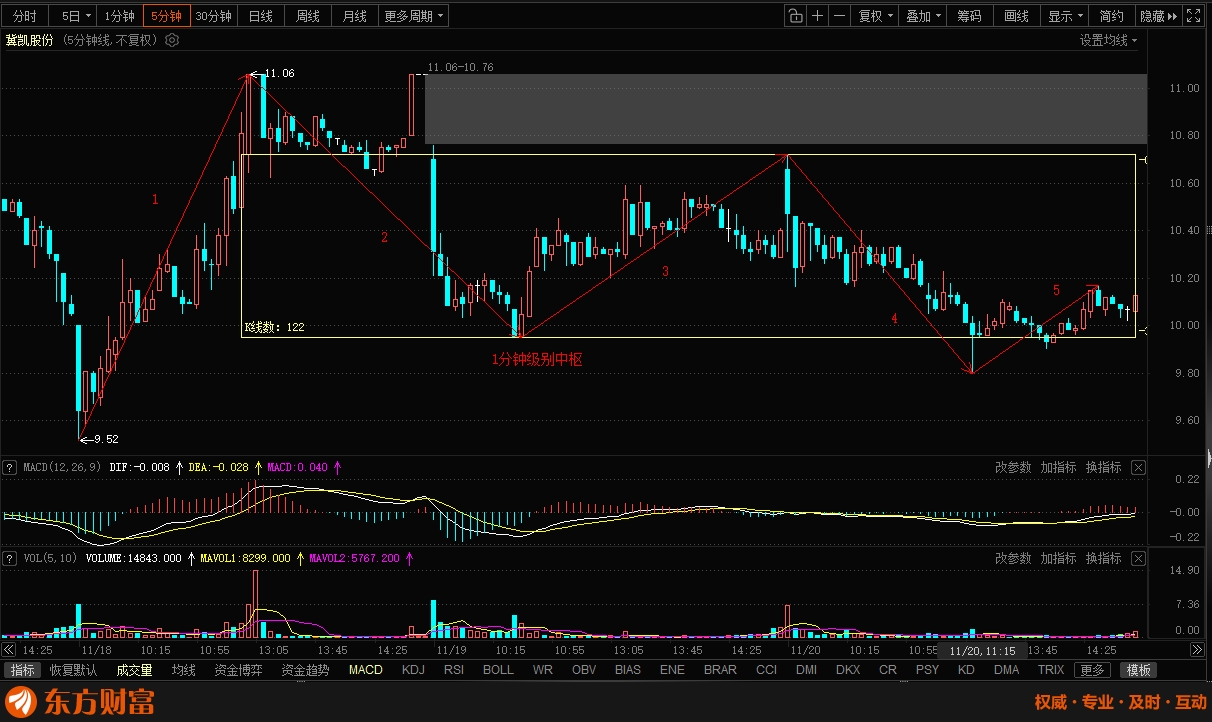Click 加指标 in VOL panel
This screenshot has width=1212, height=722.
[1058, 558]
